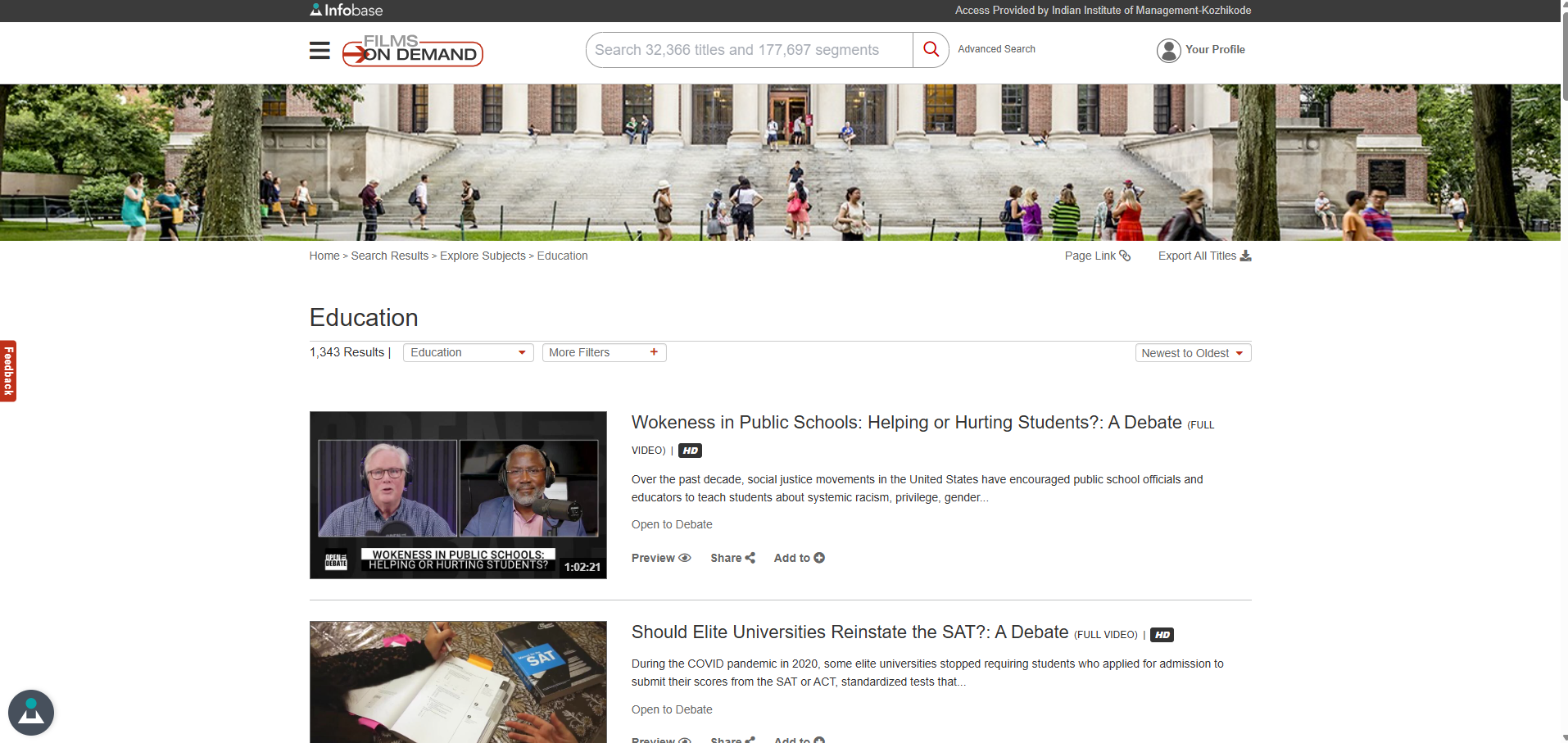Share the Wokeness in Public Schools video
Screen dimensions: 1568x743
732,558
